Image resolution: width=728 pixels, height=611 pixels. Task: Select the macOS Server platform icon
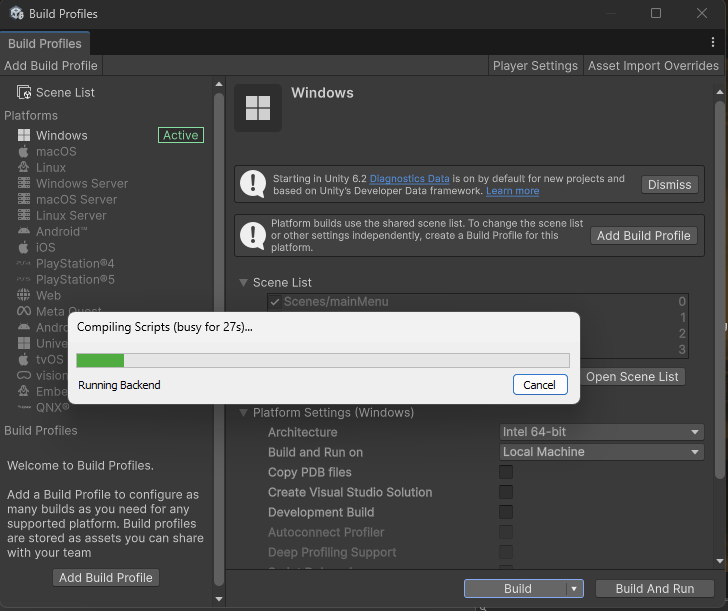click(24, 199)
